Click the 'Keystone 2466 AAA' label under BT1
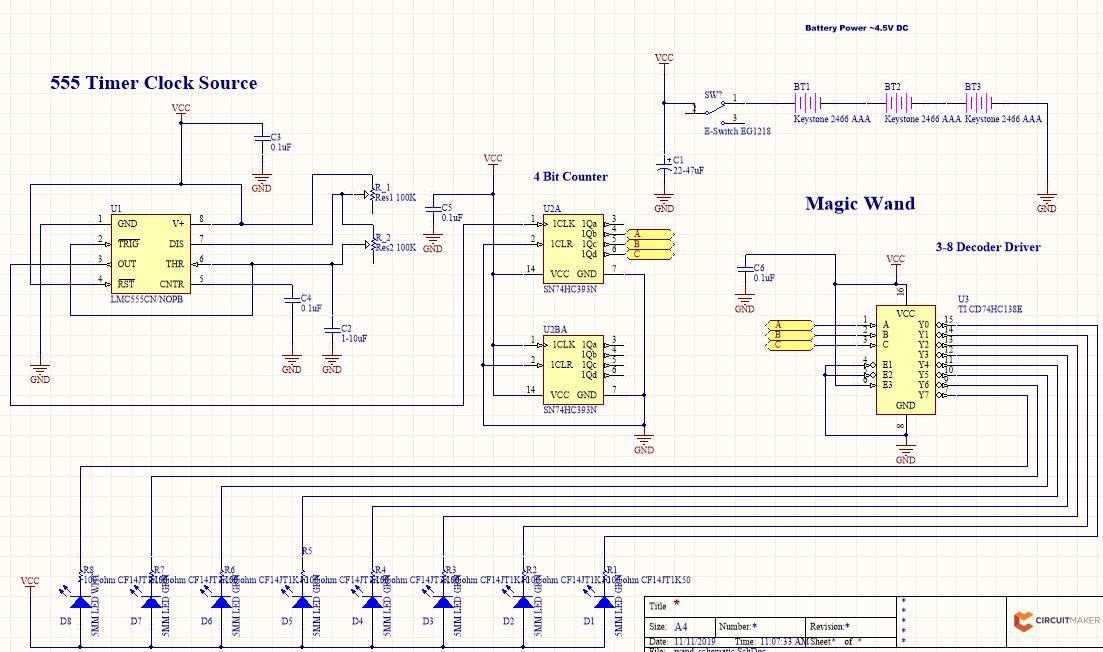This screenshot has width=1103, height=652. pos(832,120)
